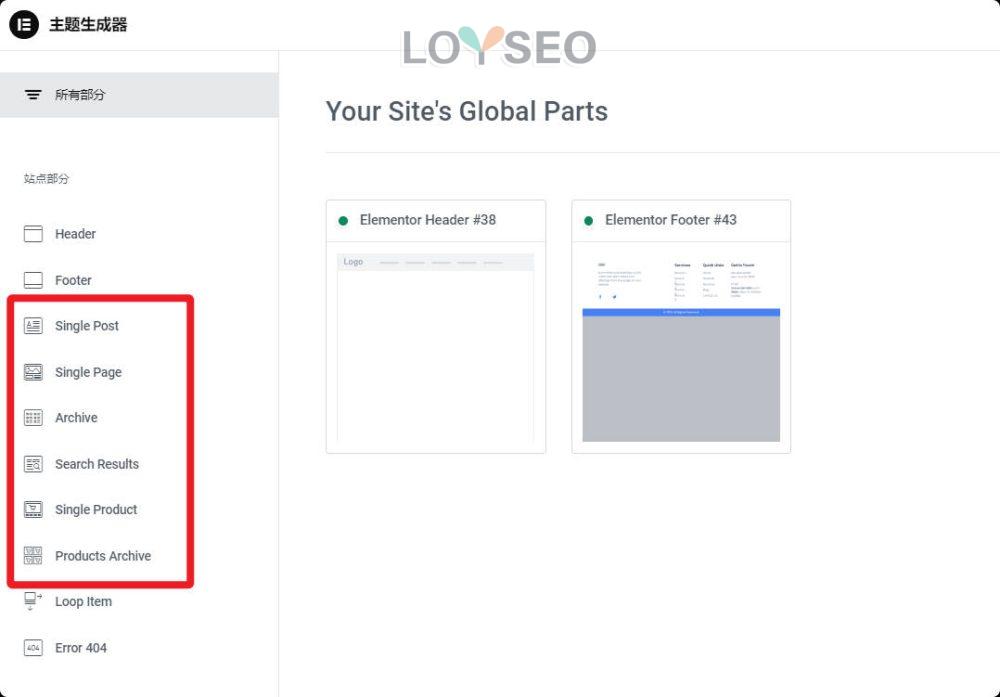Click the filter icon beside 所有部分

pos(33,95)
